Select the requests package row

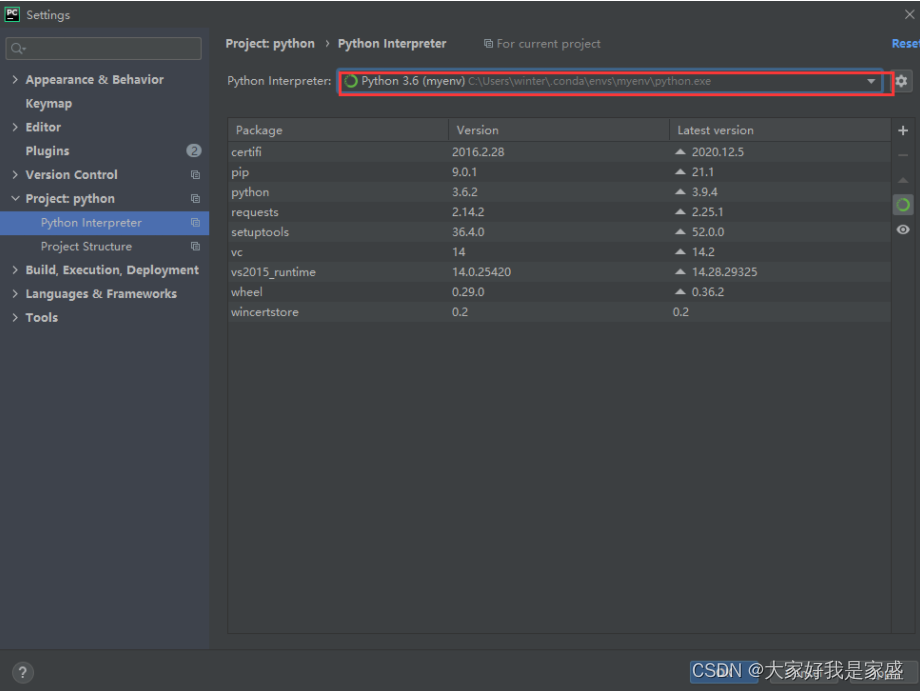pyautogui.click(x=559, y=212)
